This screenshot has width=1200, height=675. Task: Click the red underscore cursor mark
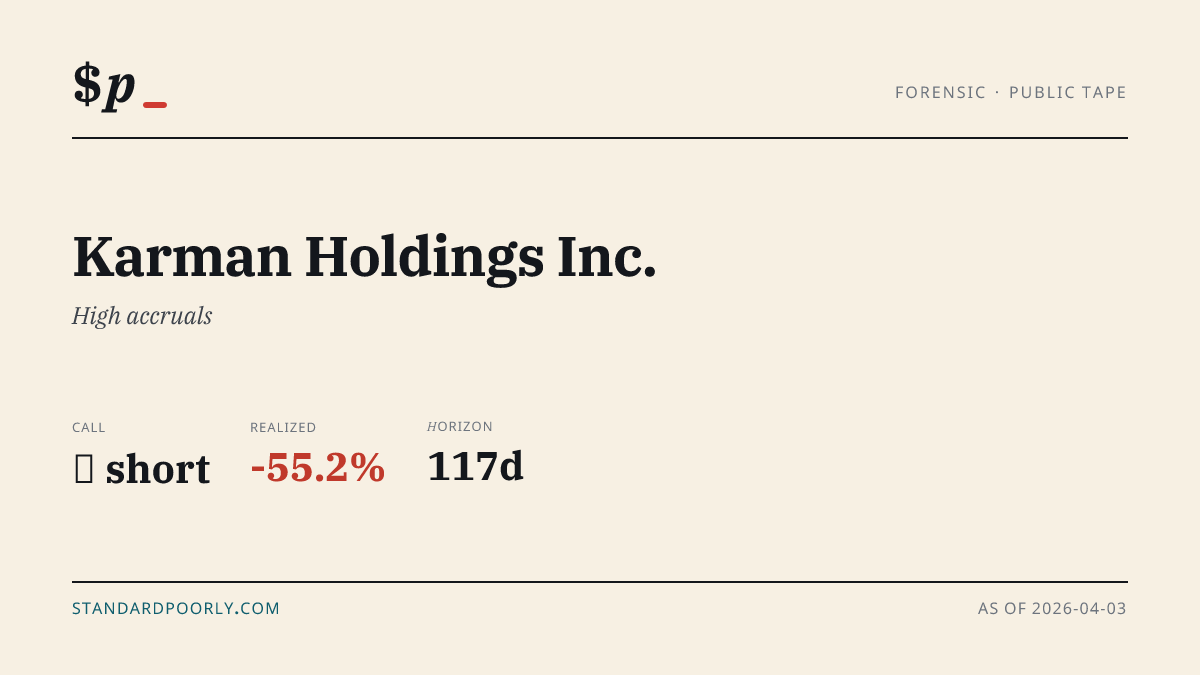(155, 105)
